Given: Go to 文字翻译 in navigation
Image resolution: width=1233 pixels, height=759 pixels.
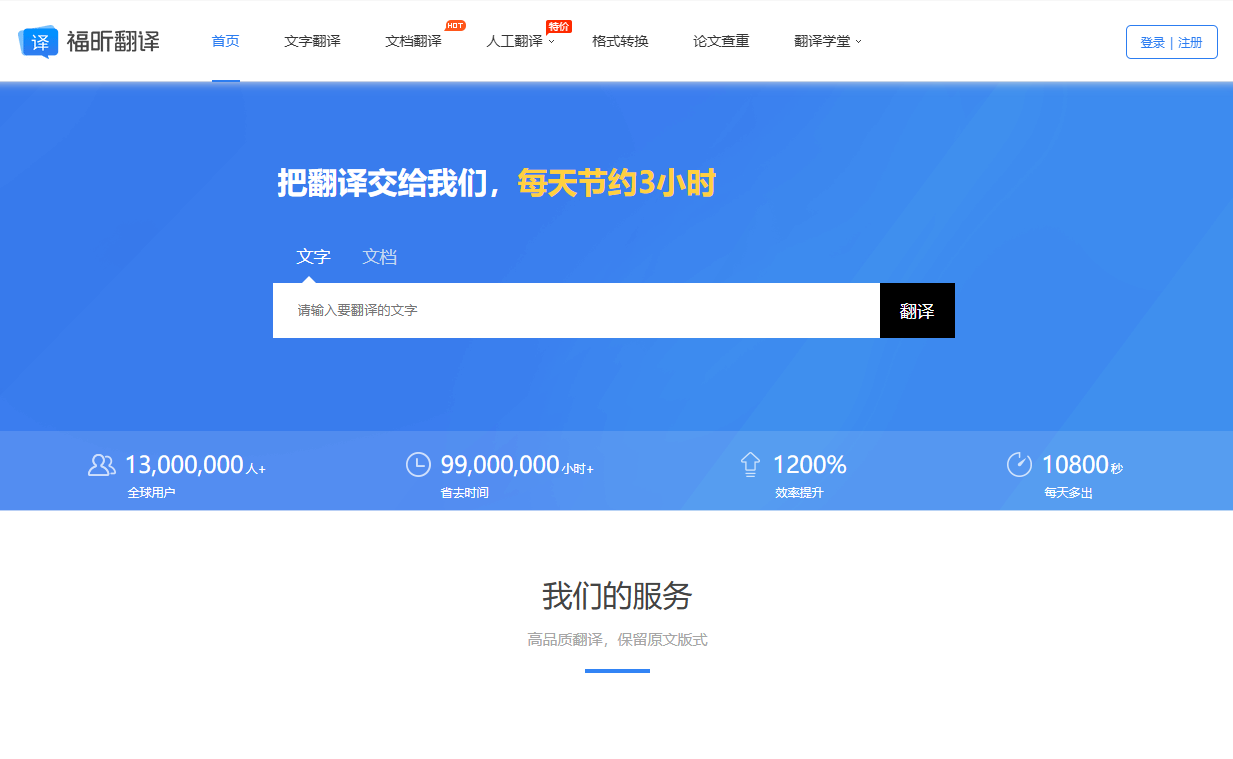Looking at the screenshot, I should click(312, 41).
